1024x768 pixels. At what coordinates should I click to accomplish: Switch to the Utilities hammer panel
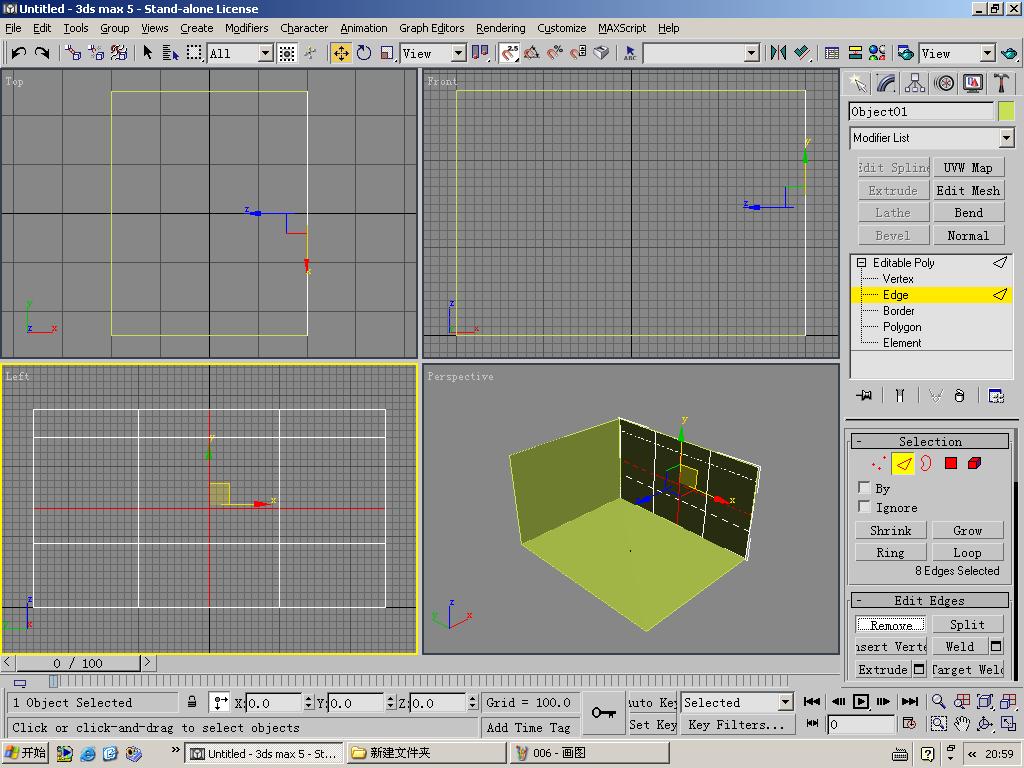click(x=1001, y=83)
